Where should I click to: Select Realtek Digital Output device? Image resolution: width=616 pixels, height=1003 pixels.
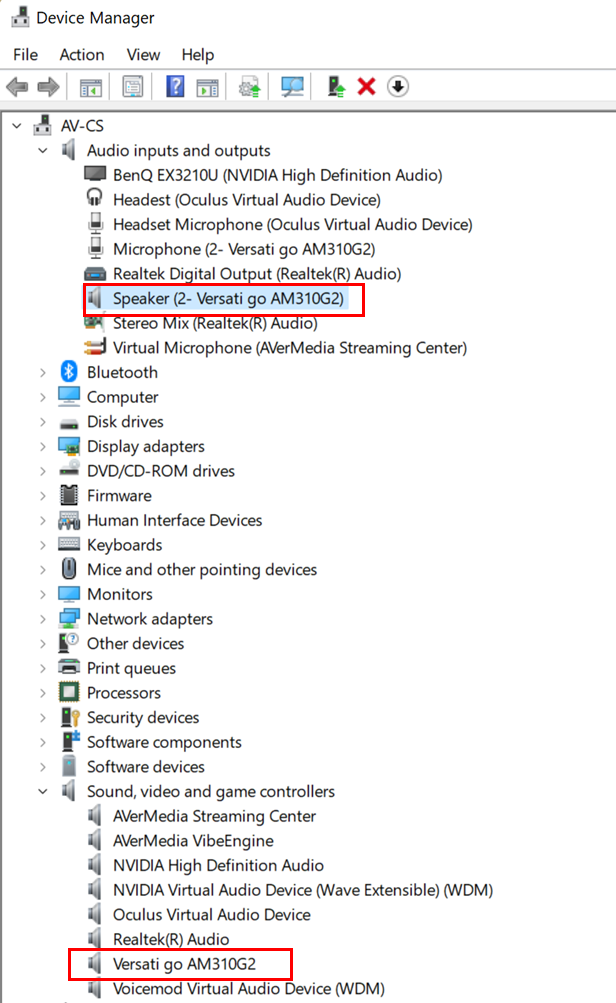256,274
